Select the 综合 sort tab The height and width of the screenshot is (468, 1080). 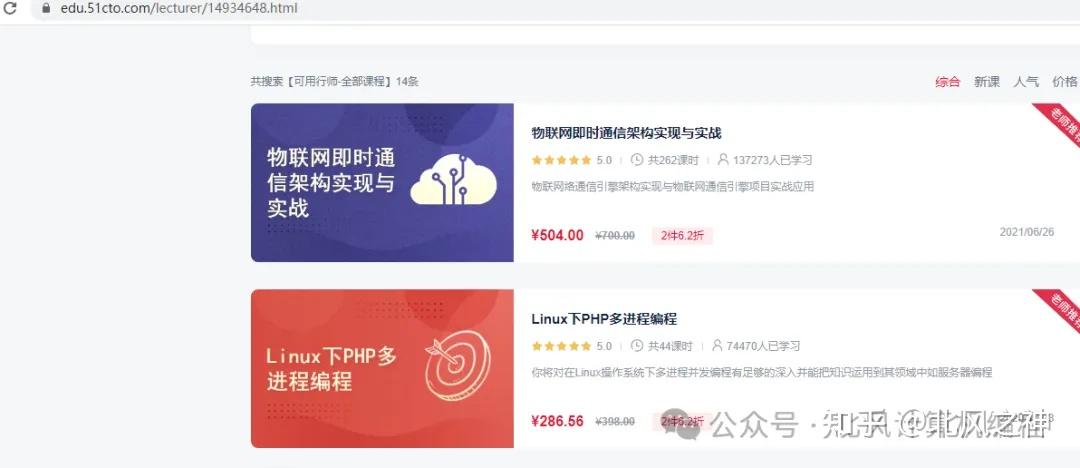[x=947, y=81]
